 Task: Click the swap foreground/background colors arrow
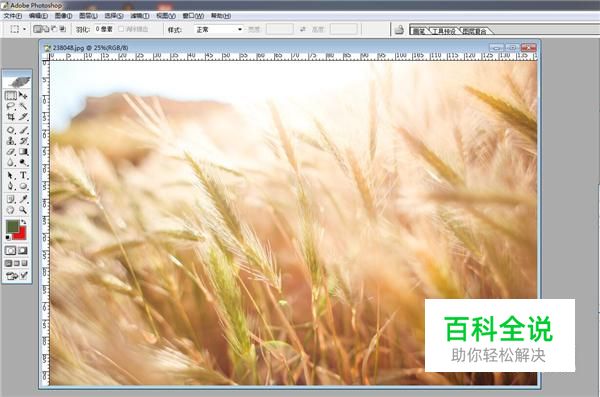click(24, 222)
